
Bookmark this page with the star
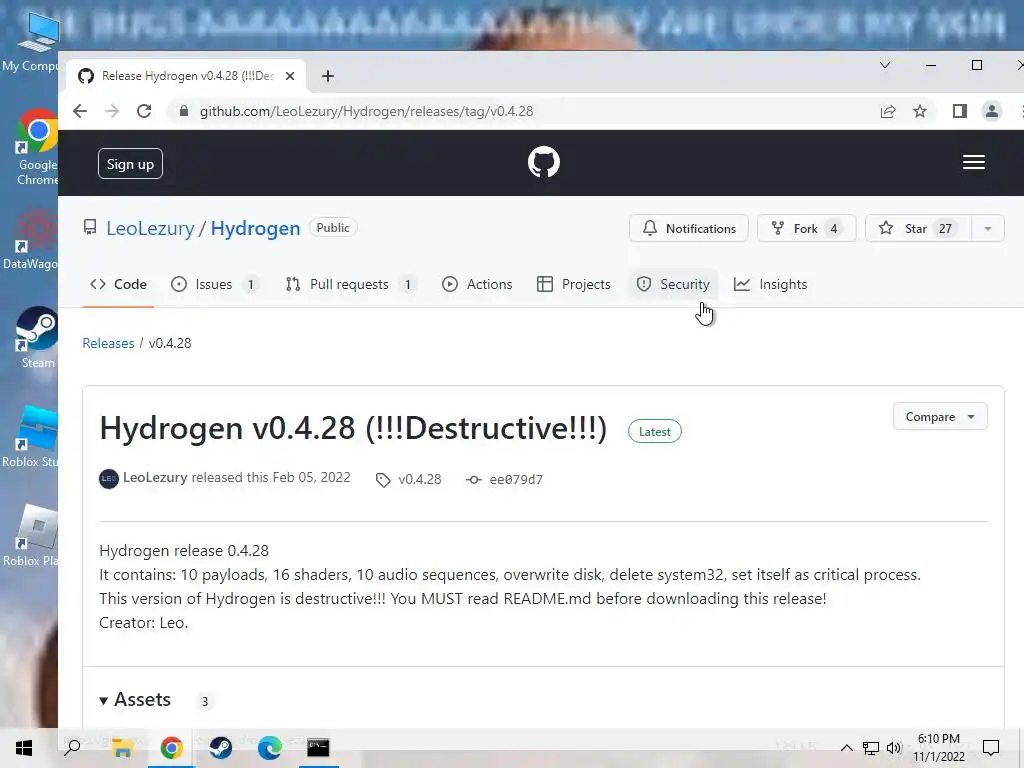(x=920, y=111)
